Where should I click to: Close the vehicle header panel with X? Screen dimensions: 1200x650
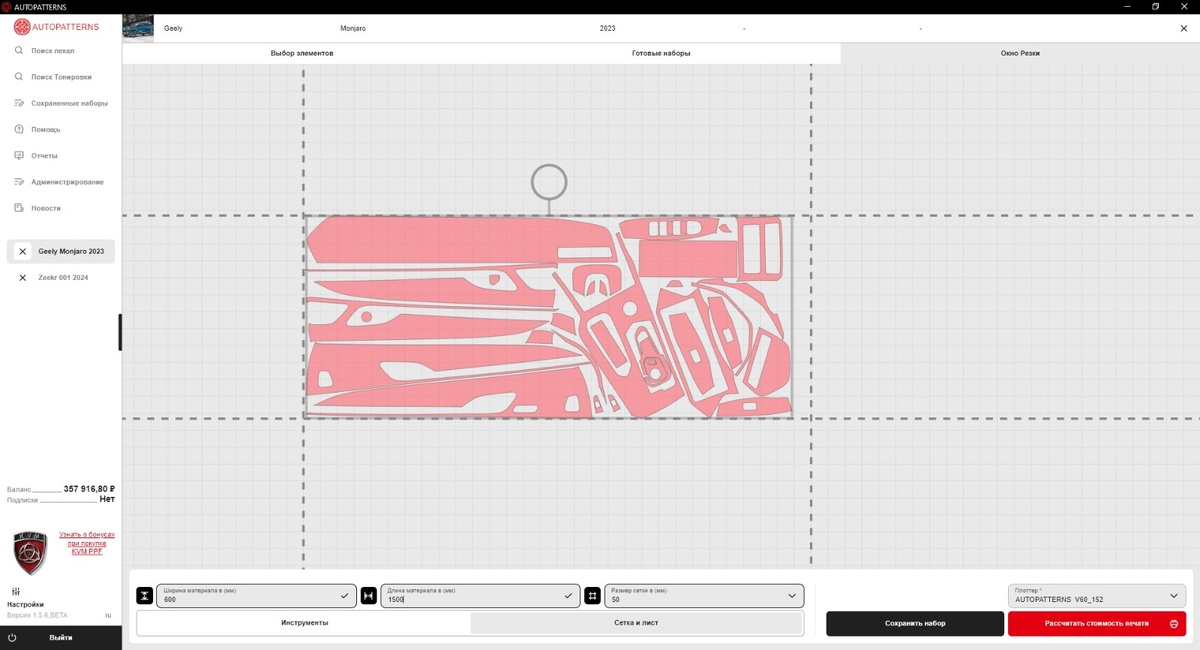1184,29
